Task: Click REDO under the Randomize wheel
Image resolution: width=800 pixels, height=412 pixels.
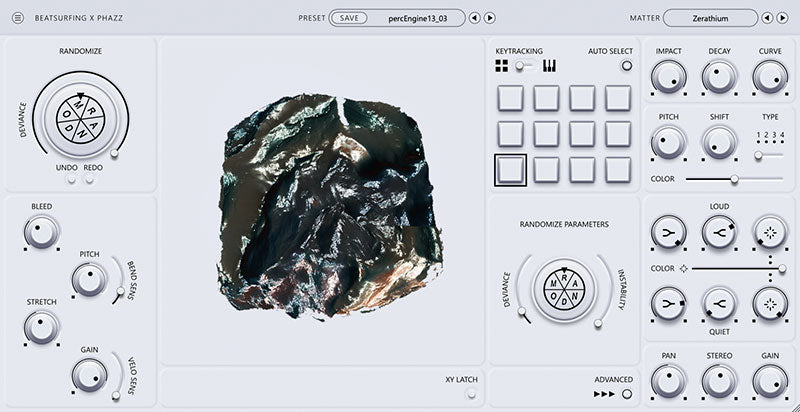Action: click(93, 168)
